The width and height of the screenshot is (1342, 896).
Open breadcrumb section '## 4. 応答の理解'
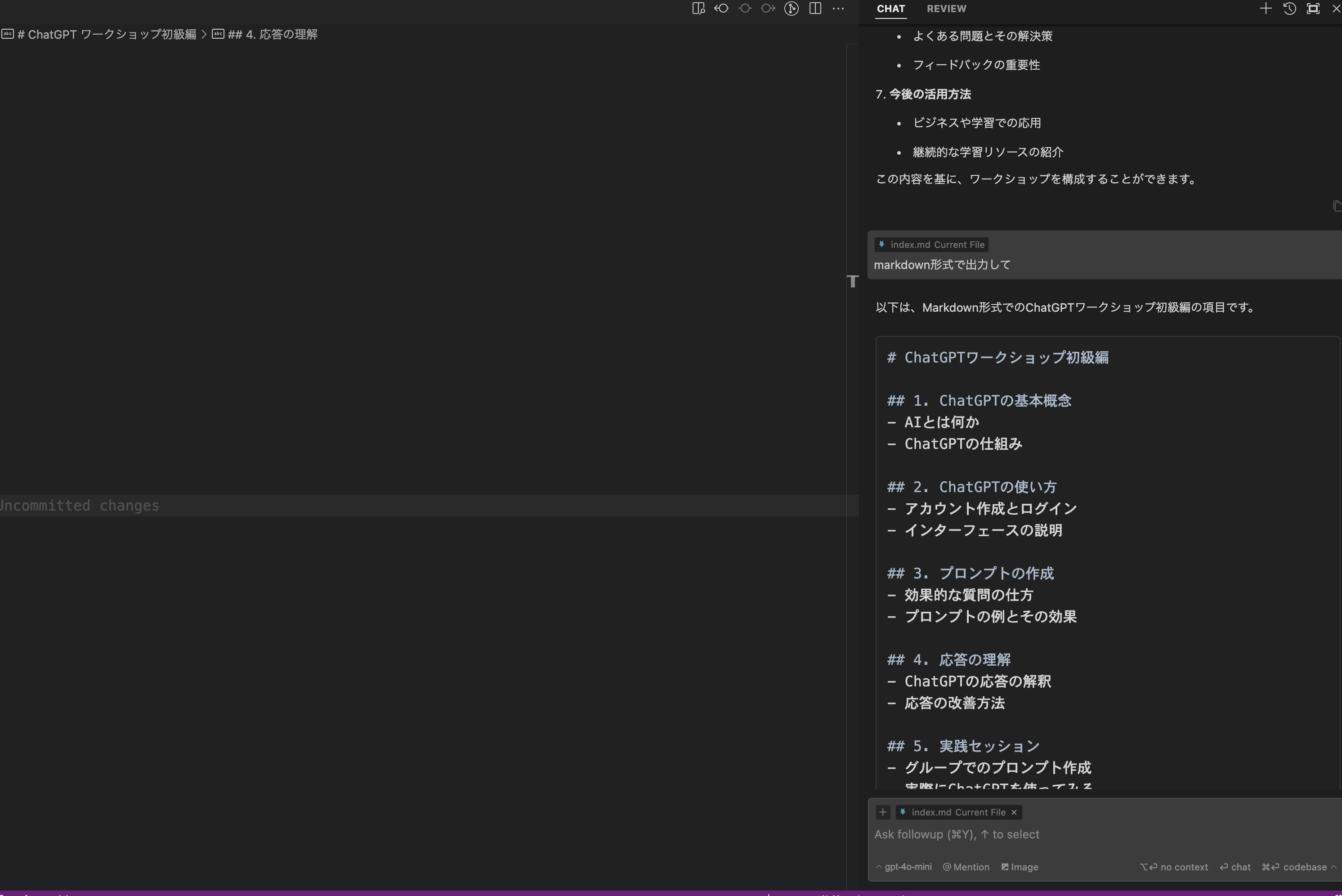[x=272, y=34]
